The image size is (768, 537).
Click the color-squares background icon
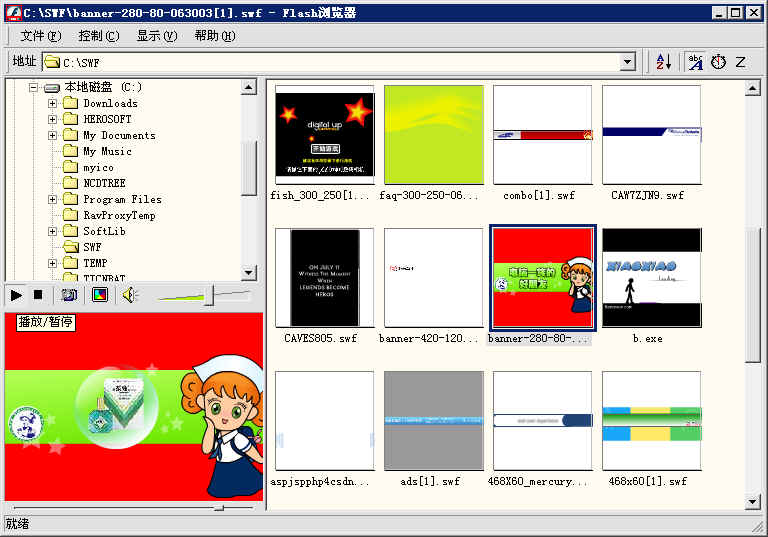[99, 295]
